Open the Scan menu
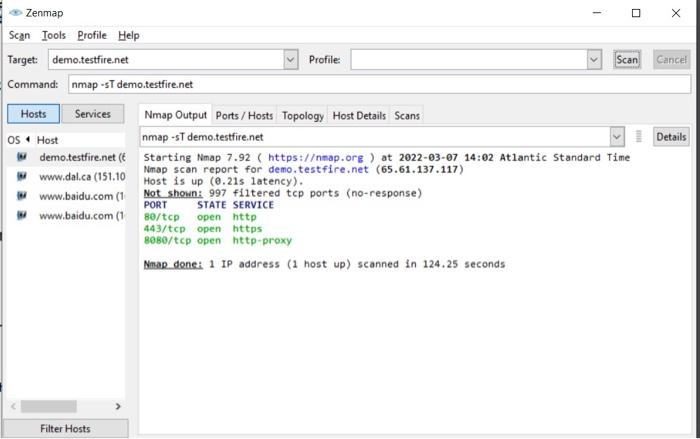This screenshot has width=700, height=439. coord(19,35)
